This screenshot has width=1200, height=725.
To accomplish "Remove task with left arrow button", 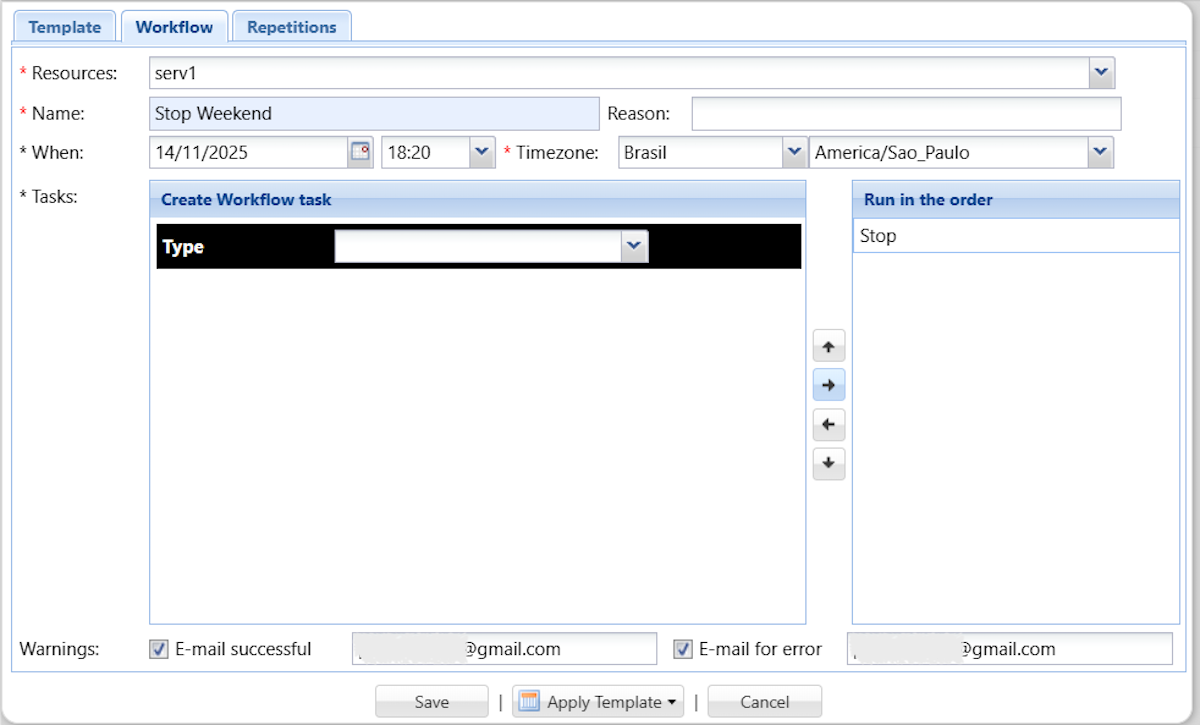I will (x=828, y=424).
